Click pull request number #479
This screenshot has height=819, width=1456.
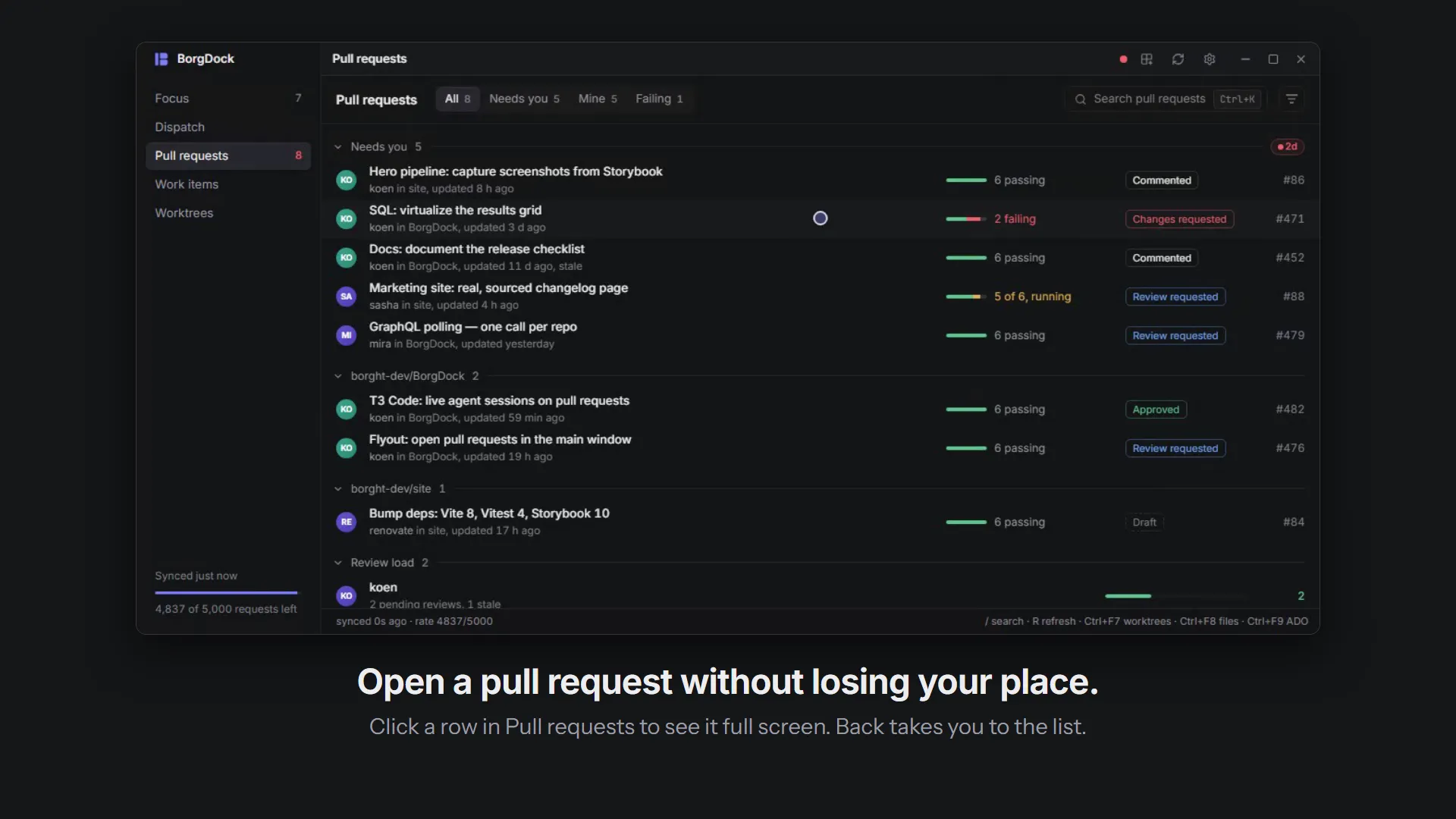[1290, 335]
